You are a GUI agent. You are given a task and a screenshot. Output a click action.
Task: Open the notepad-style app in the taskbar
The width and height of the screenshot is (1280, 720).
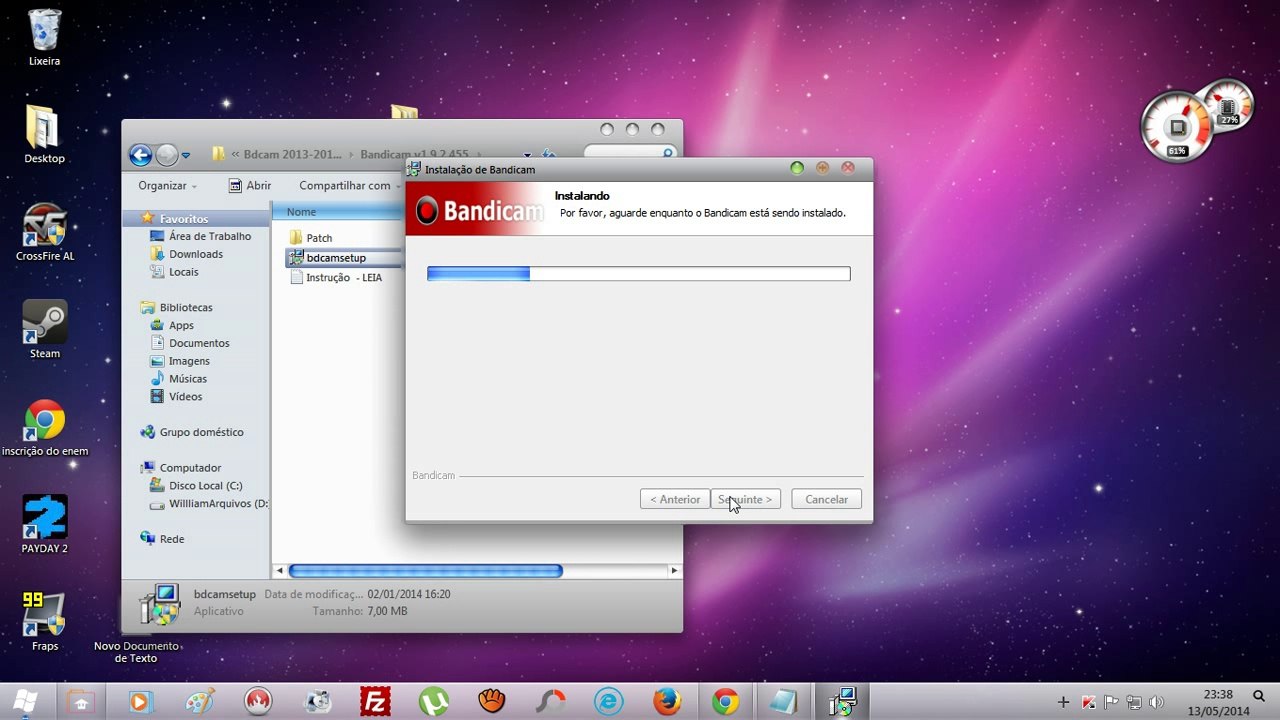tap(784, 702)
